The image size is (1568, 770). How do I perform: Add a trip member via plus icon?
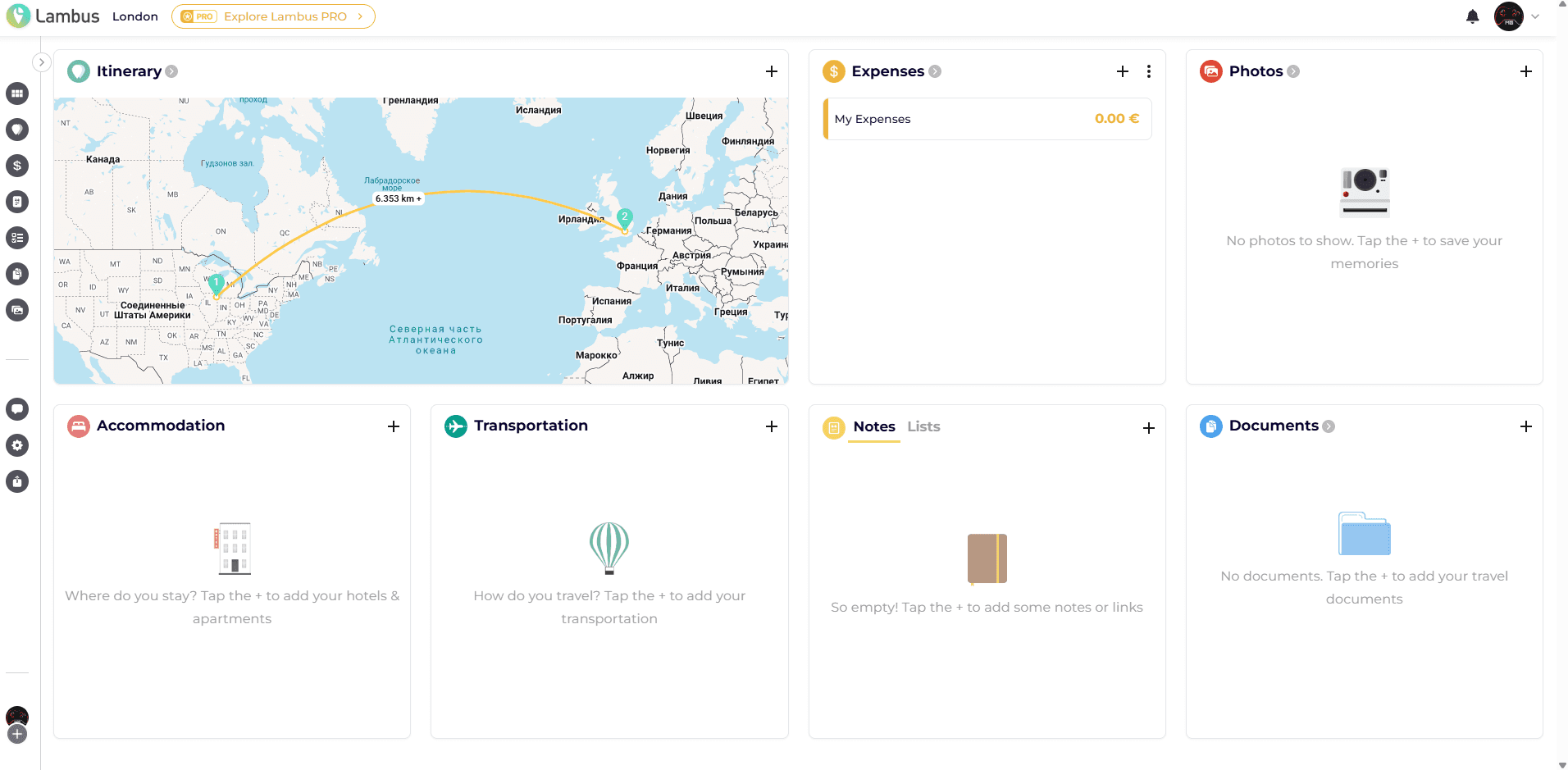tap(17, 734)
